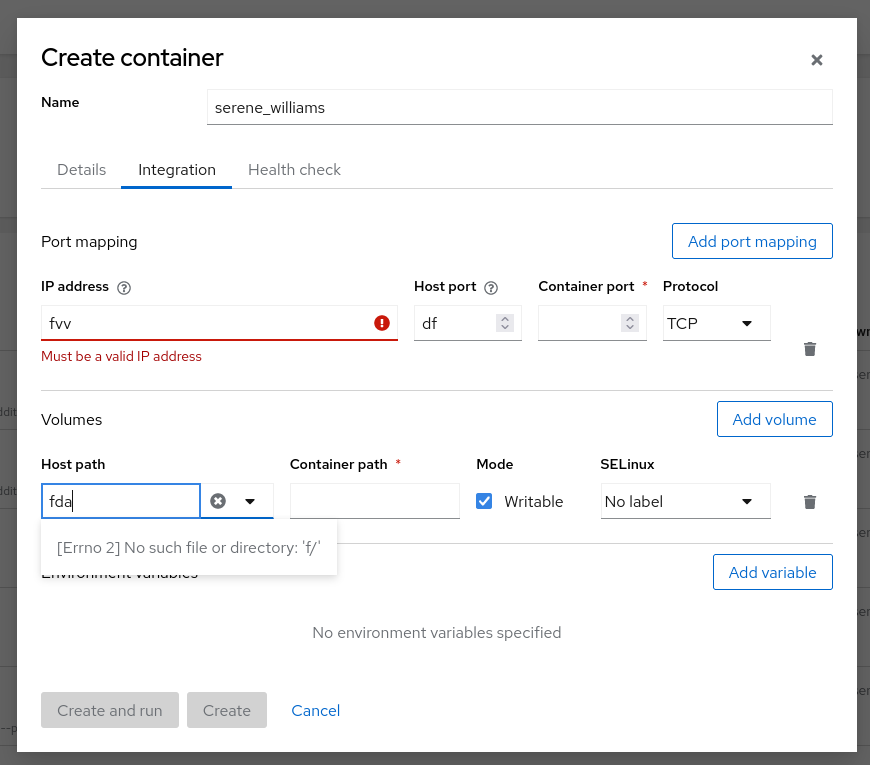Image resolution: width=870 pixels, height=765 pixels.
Task: Clear the Host path with the x icon
Action: 218,501
